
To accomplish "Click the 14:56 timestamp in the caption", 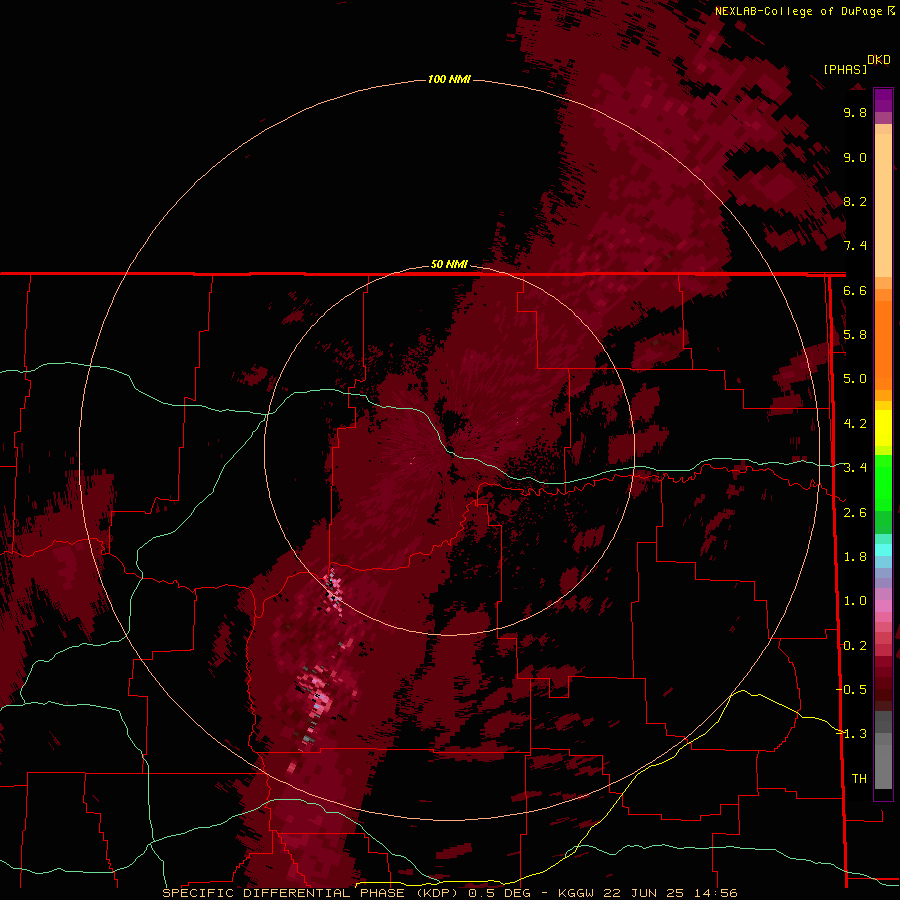I will coord(716,893).
